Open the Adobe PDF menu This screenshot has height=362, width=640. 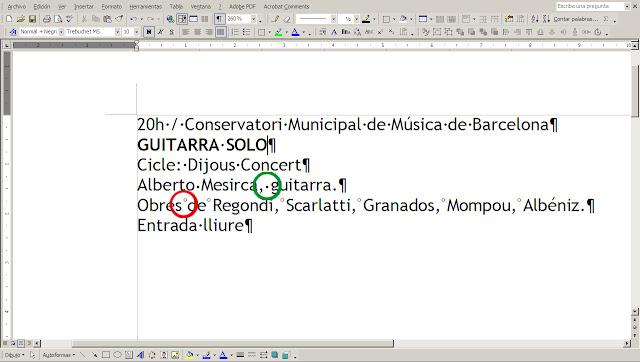pos(242,7)
